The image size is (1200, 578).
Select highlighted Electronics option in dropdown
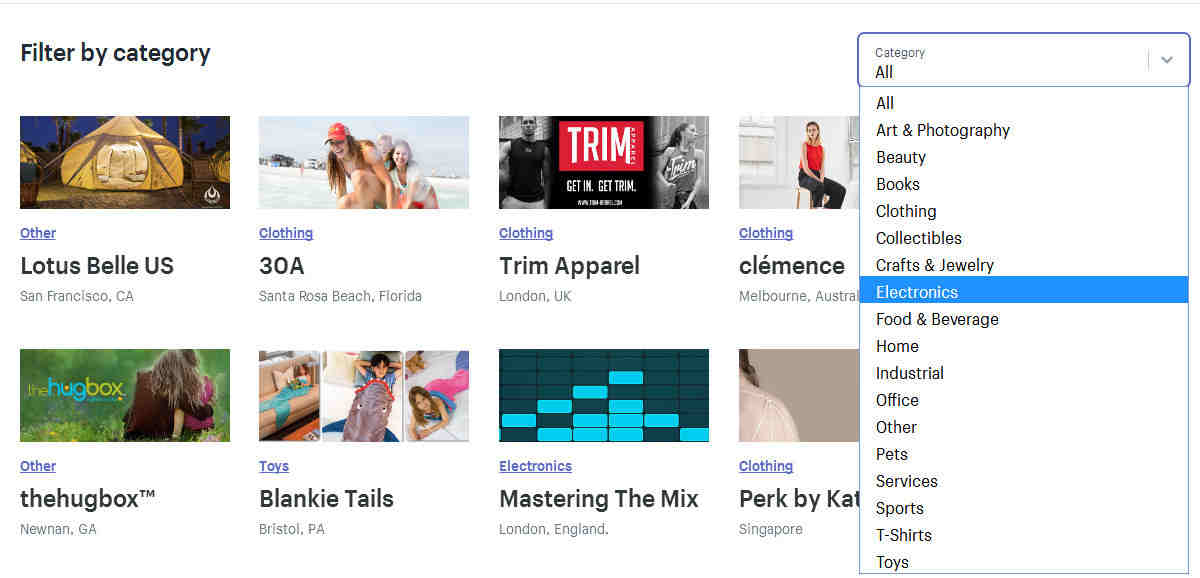(1024, 292)
